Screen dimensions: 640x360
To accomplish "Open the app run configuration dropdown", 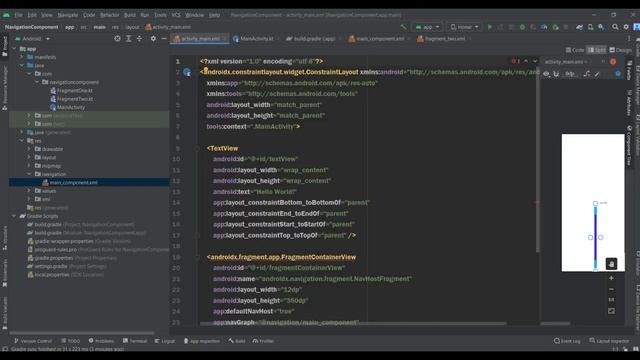I will click(427, 27).
